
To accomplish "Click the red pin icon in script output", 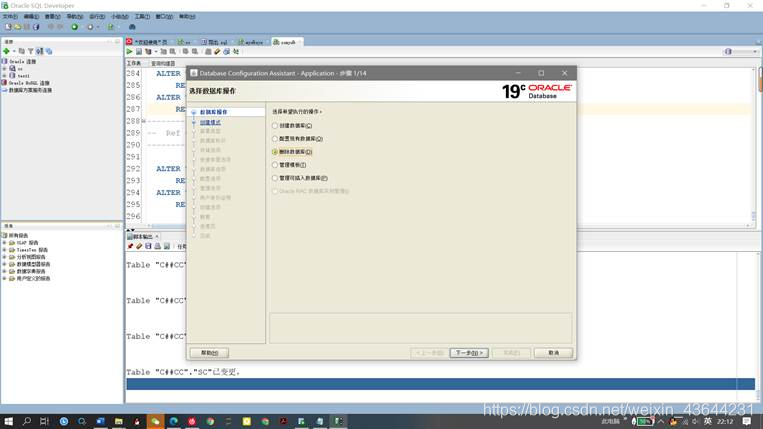I will [x=130, y=247].
